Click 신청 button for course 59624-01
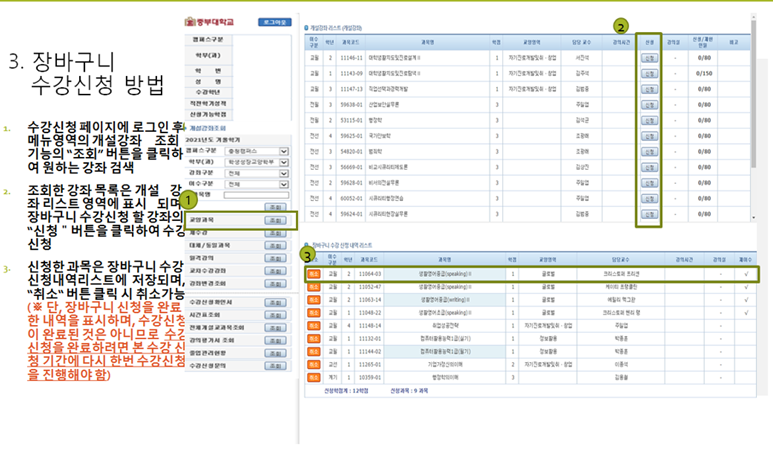Viewport: 773px width, 450px height. tap(649, 213)
